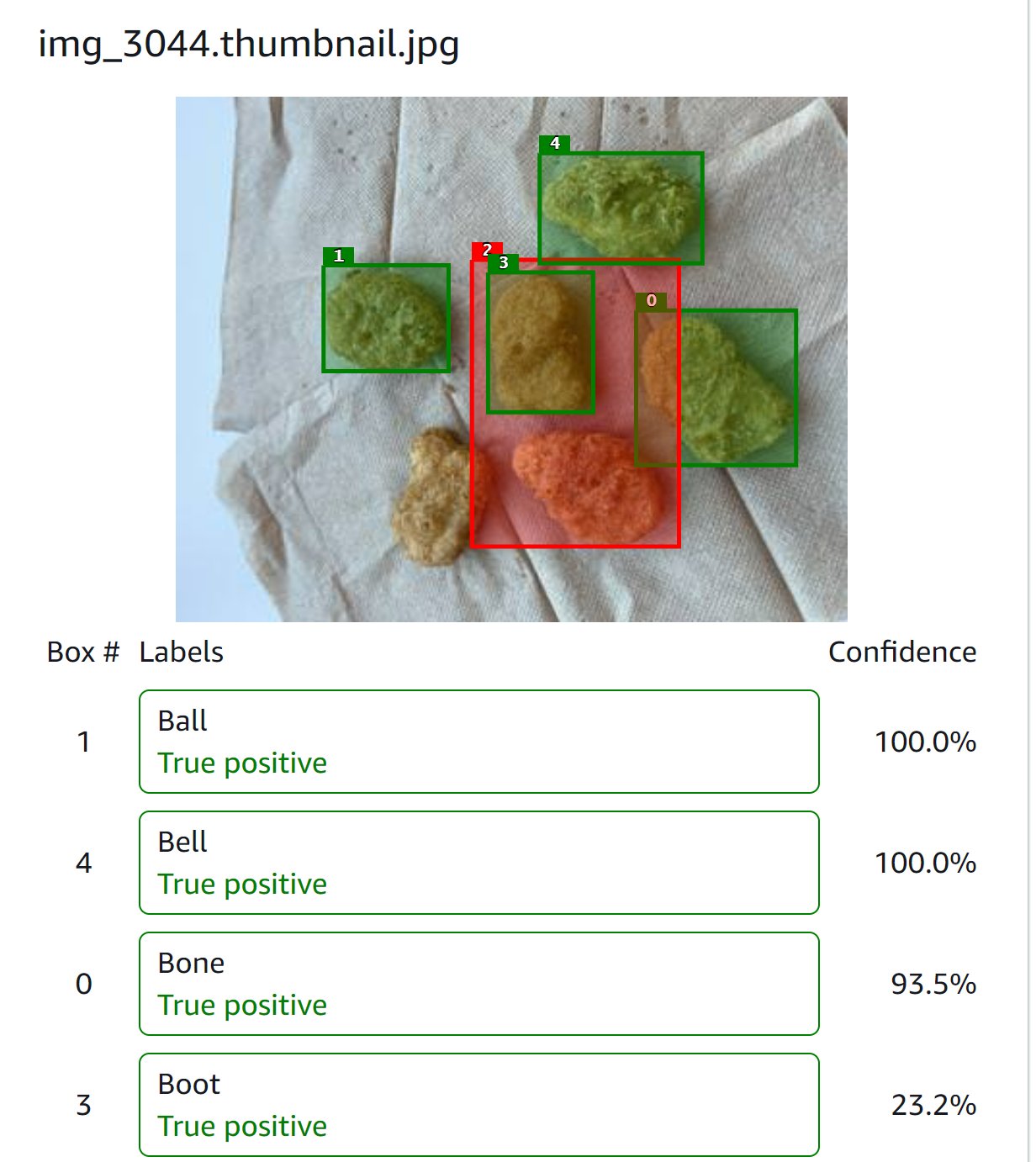This screenshot has width=1036, height=1162.
Task: Select the Ball label card
Action: 479,742
